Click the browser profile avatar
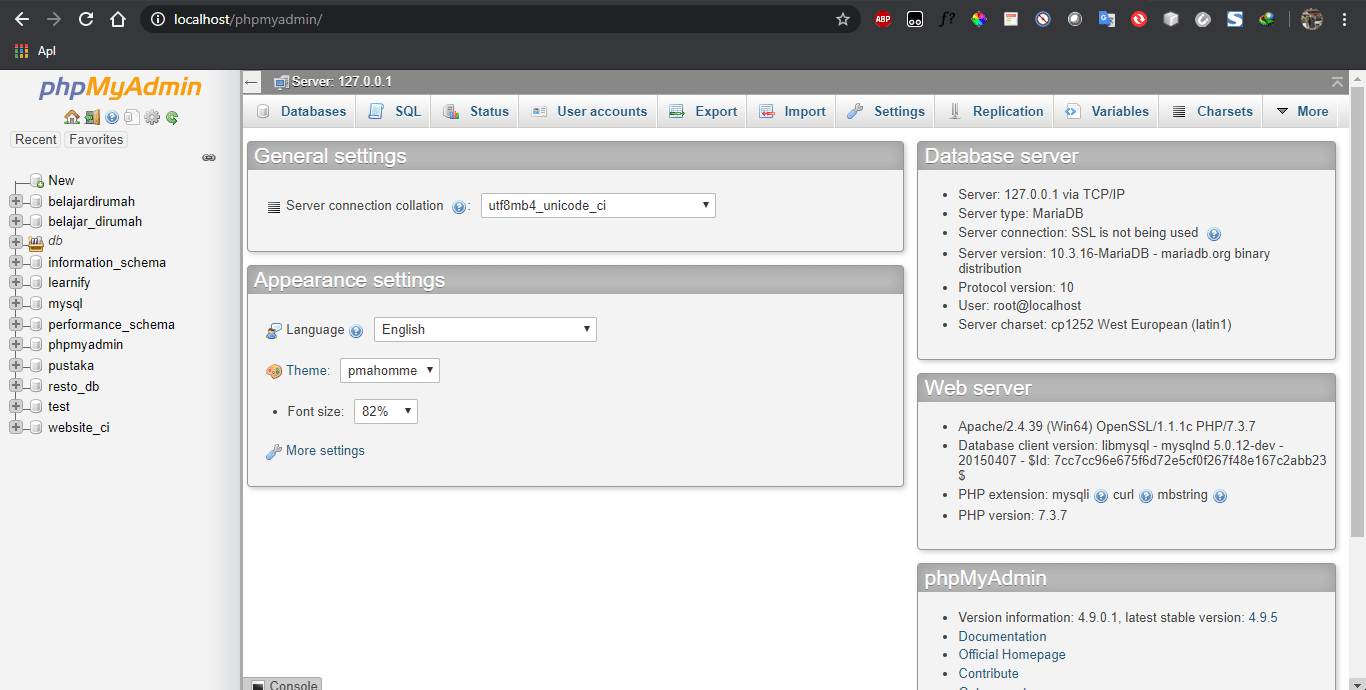The image size is (1366, 690). [1312, 19]
